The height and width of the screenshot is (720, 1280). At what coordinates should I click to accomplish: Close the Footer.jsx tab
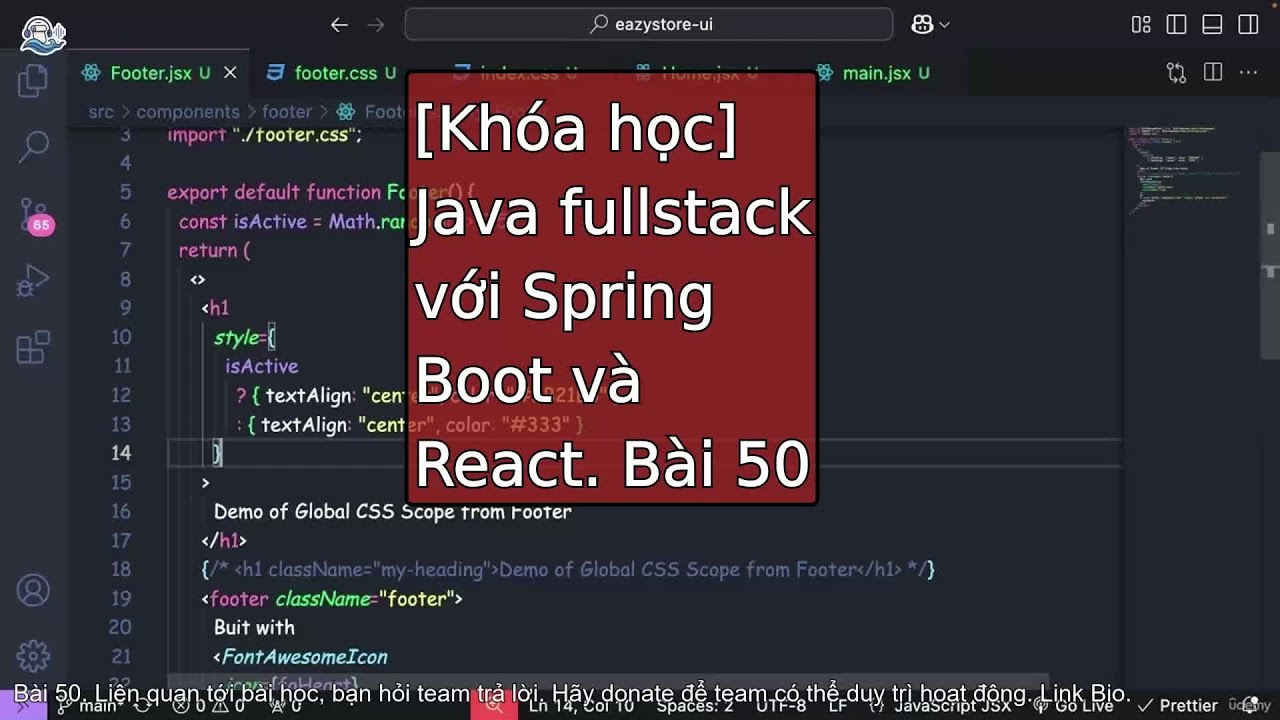[230, 73]
